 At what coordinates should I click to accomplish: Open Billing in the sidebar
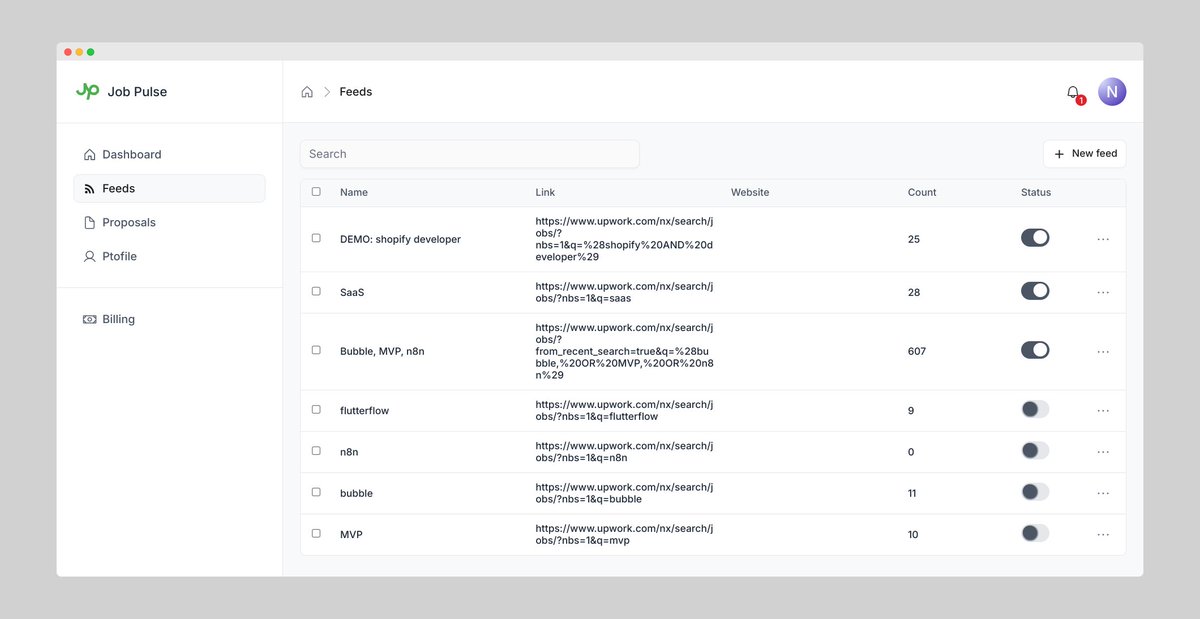pyautogui.click(x=169, y=320)
